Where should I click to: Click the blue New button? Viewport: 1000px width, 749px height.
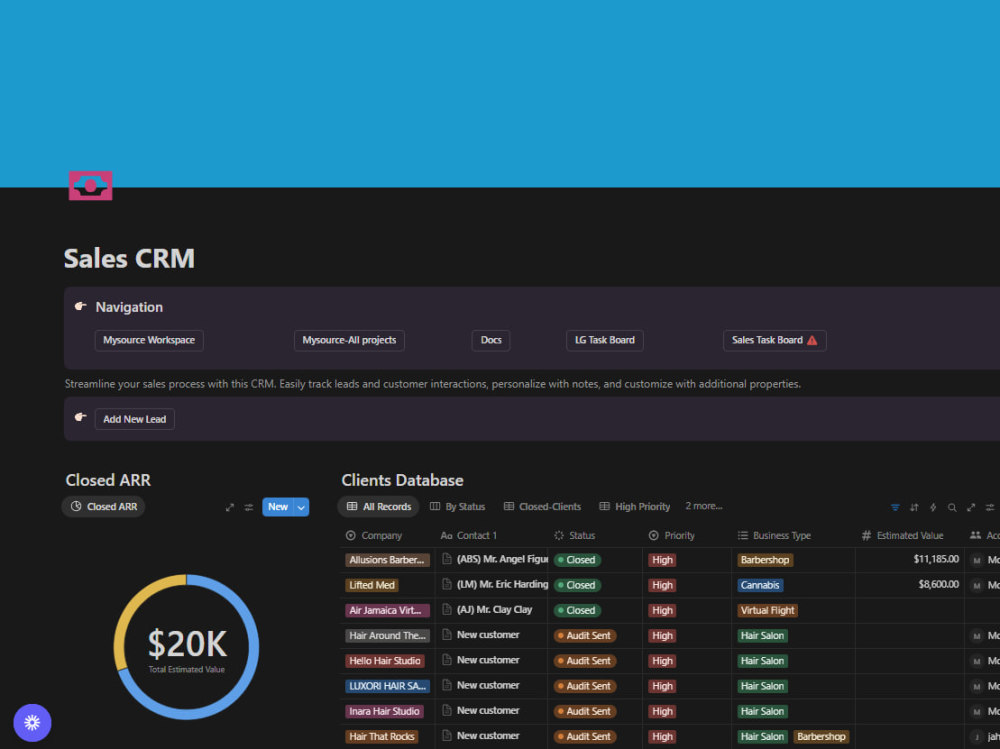coord(278,507)
